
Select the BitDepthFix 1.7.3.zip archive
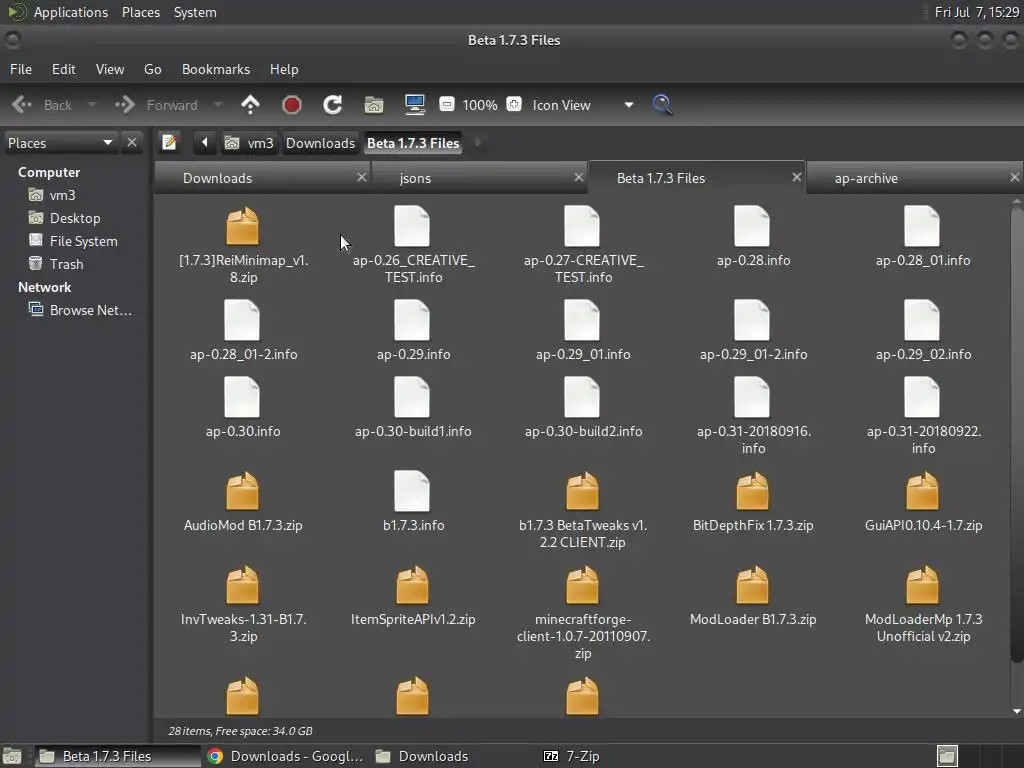click(753, 502)
